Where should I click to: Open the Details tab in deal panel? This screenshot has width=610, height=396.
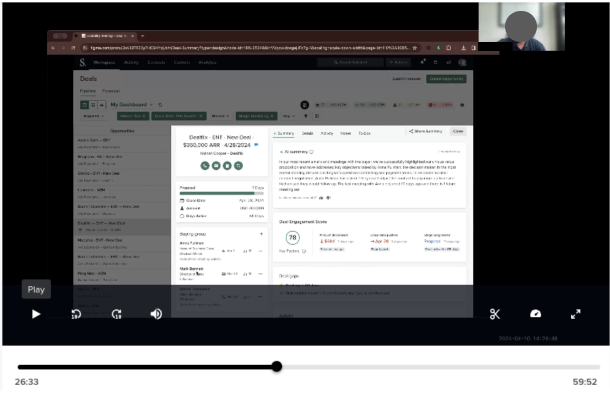[x=307, y=133]
